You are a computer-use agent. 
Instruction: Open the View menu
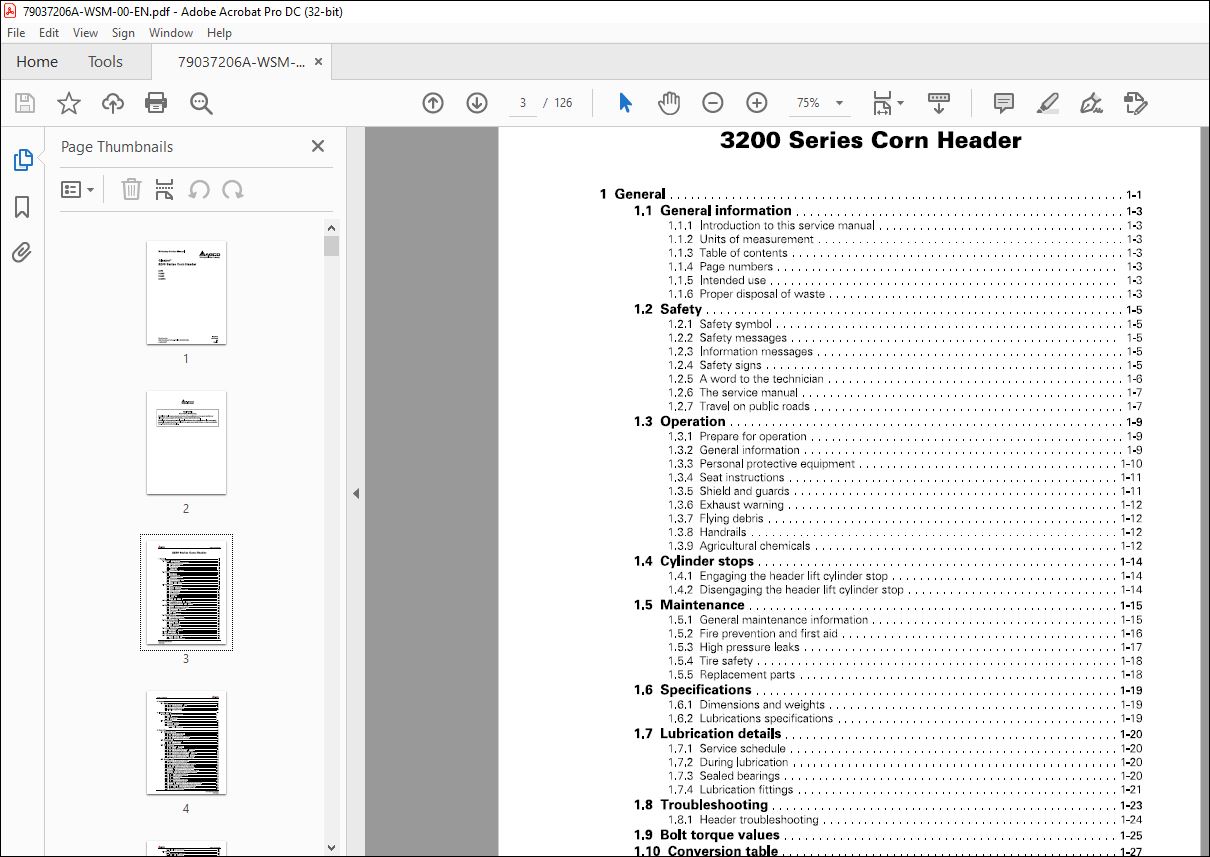click(86, 33)
